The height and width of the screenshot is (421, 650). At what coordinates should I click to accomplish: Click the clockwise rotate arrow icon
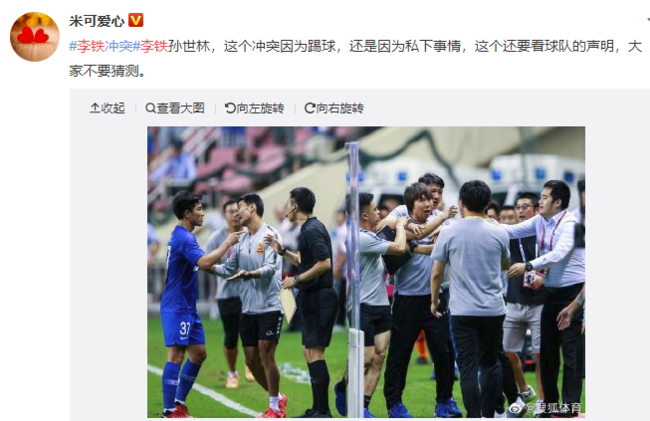click(x=310, y=108)
